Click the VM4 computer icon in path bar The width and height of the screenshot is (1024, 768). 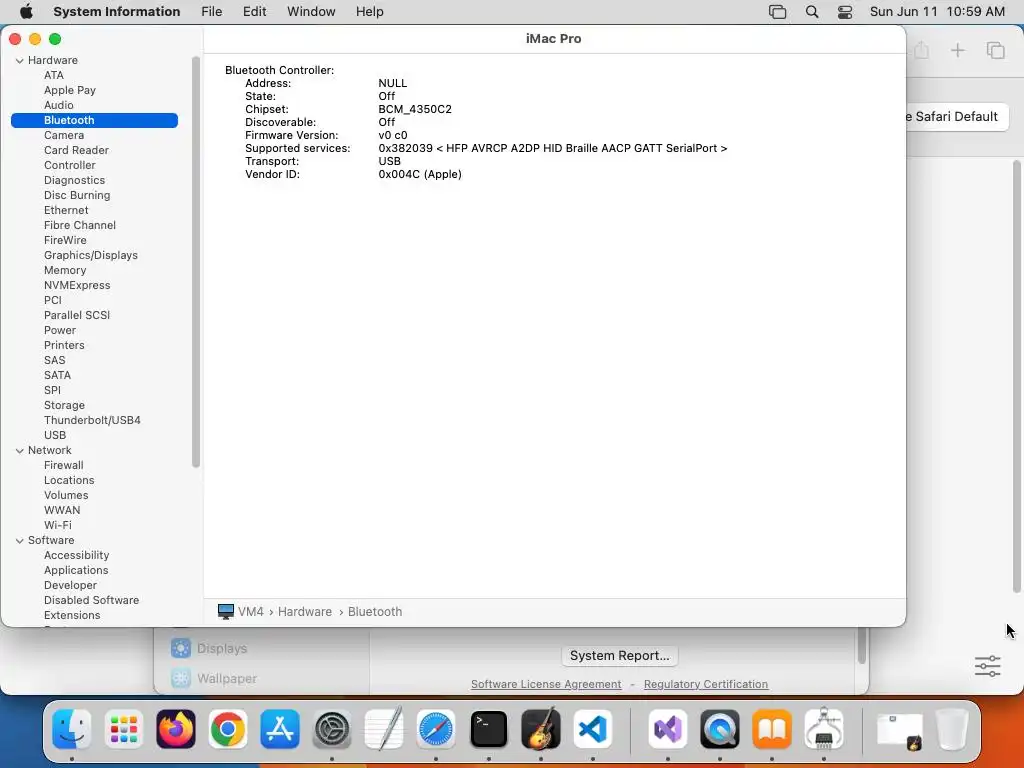pos(226,612)
